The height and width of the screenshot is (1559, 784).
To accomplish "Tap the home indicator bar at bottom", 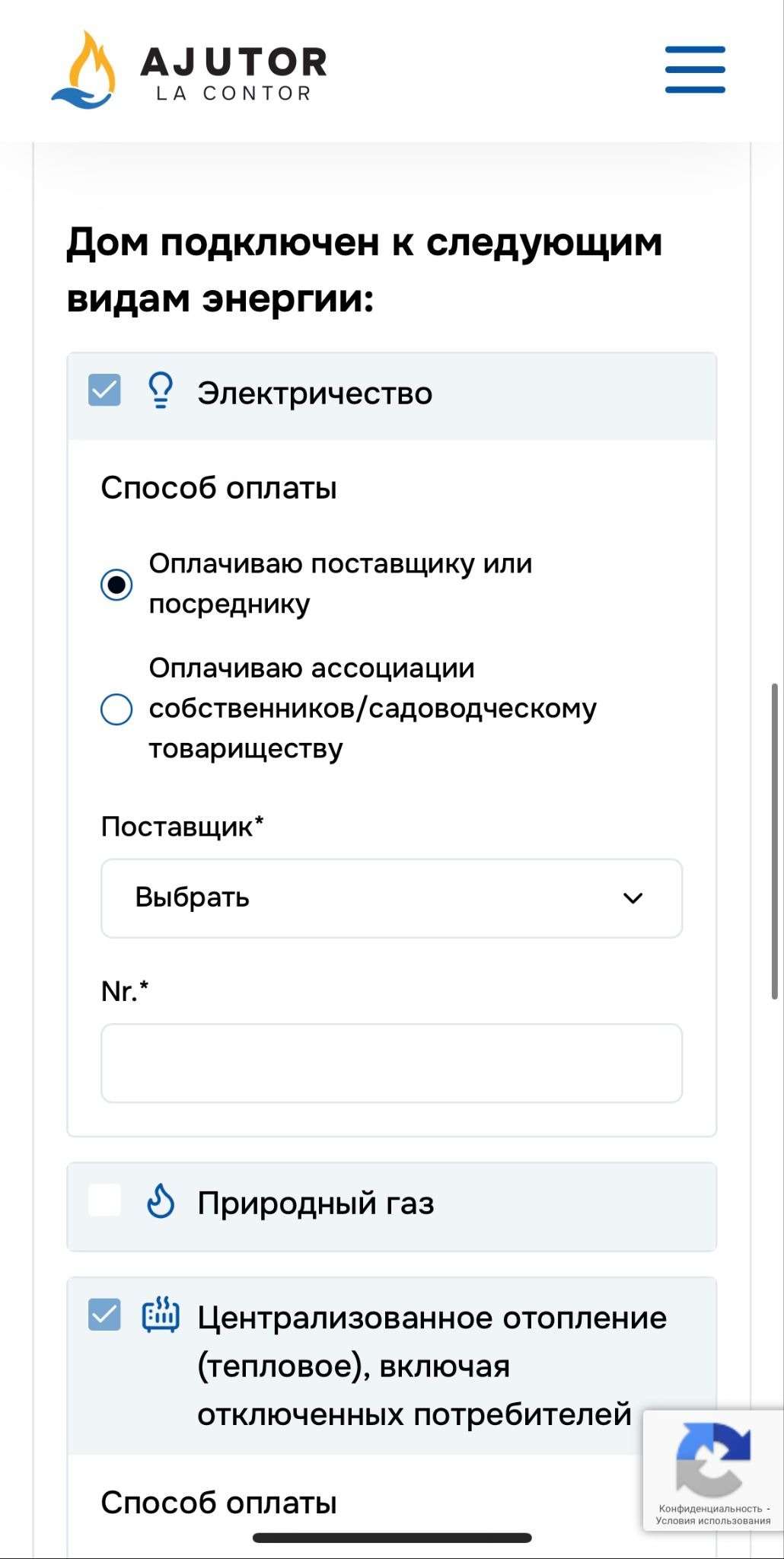I will 391,1538.
